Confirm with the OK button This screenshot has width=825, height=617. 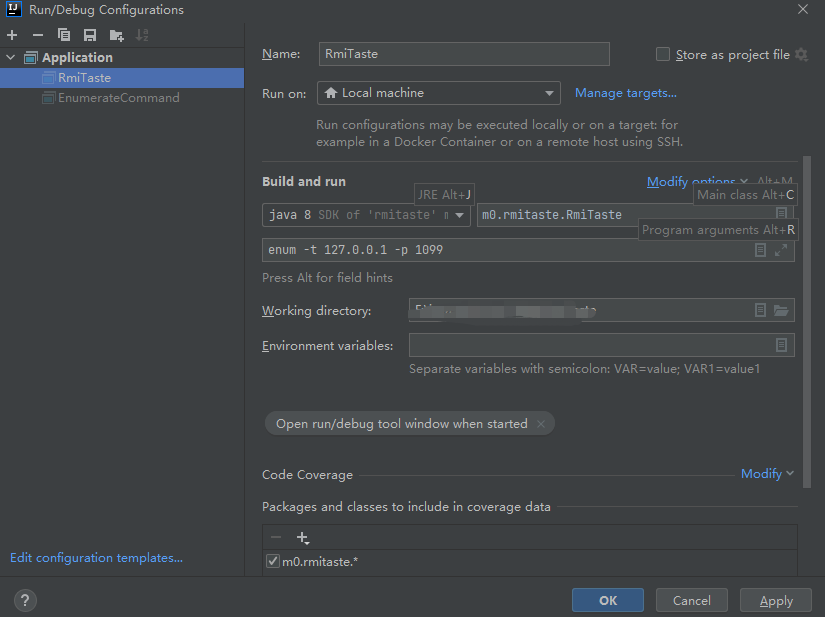608,600
